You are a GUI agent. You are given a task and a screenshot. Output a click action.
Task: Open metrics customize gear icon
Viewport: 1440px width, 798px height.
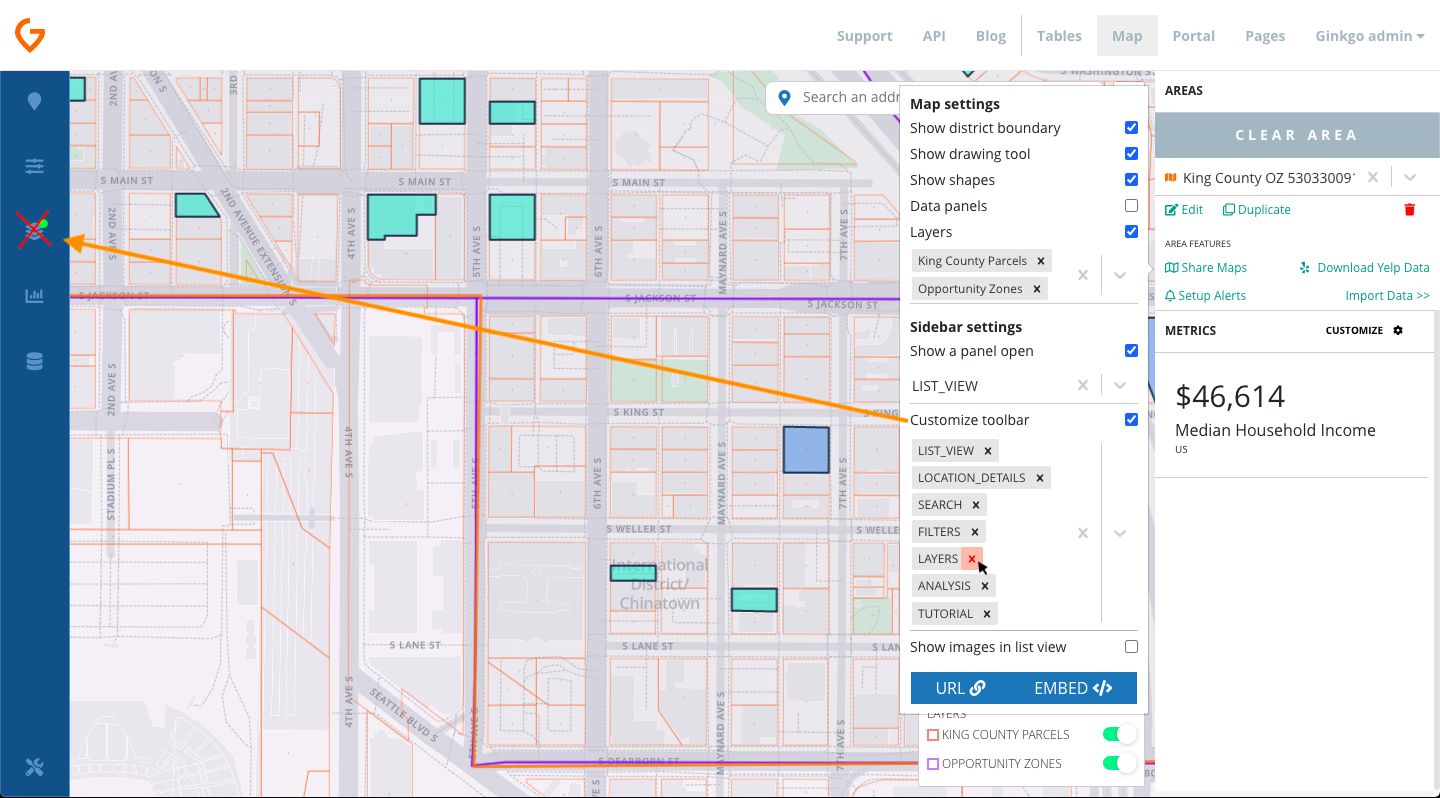[1398, 330]
